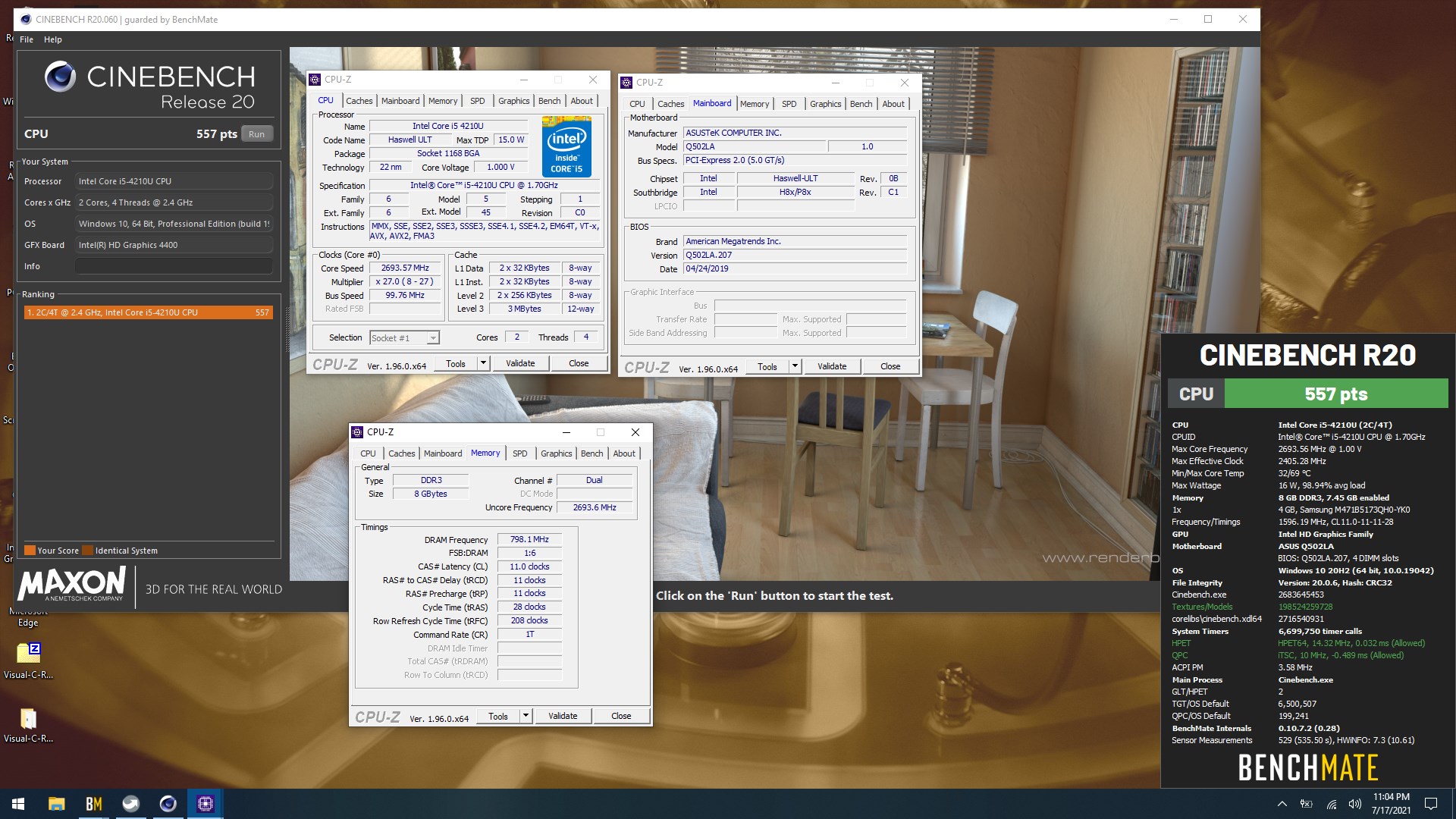Select ranking entry Intel Core i5-4210U 557

click(x=148, y=312)
